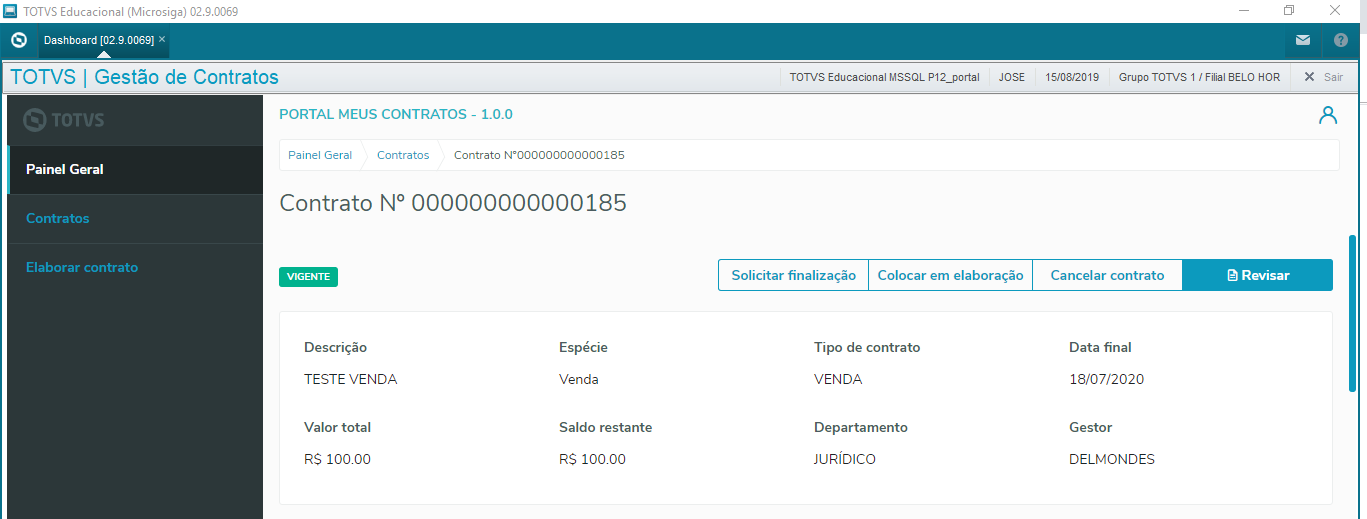The image size is (1367, 519).
Task: Click the Tipo de contrato value VENDA
Action: click(x=838, y=379)
